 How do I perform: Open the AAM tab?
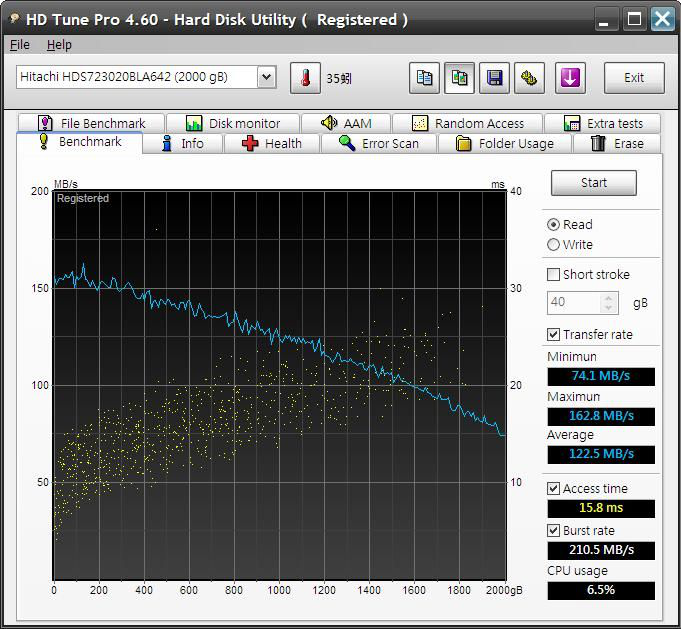346,123
